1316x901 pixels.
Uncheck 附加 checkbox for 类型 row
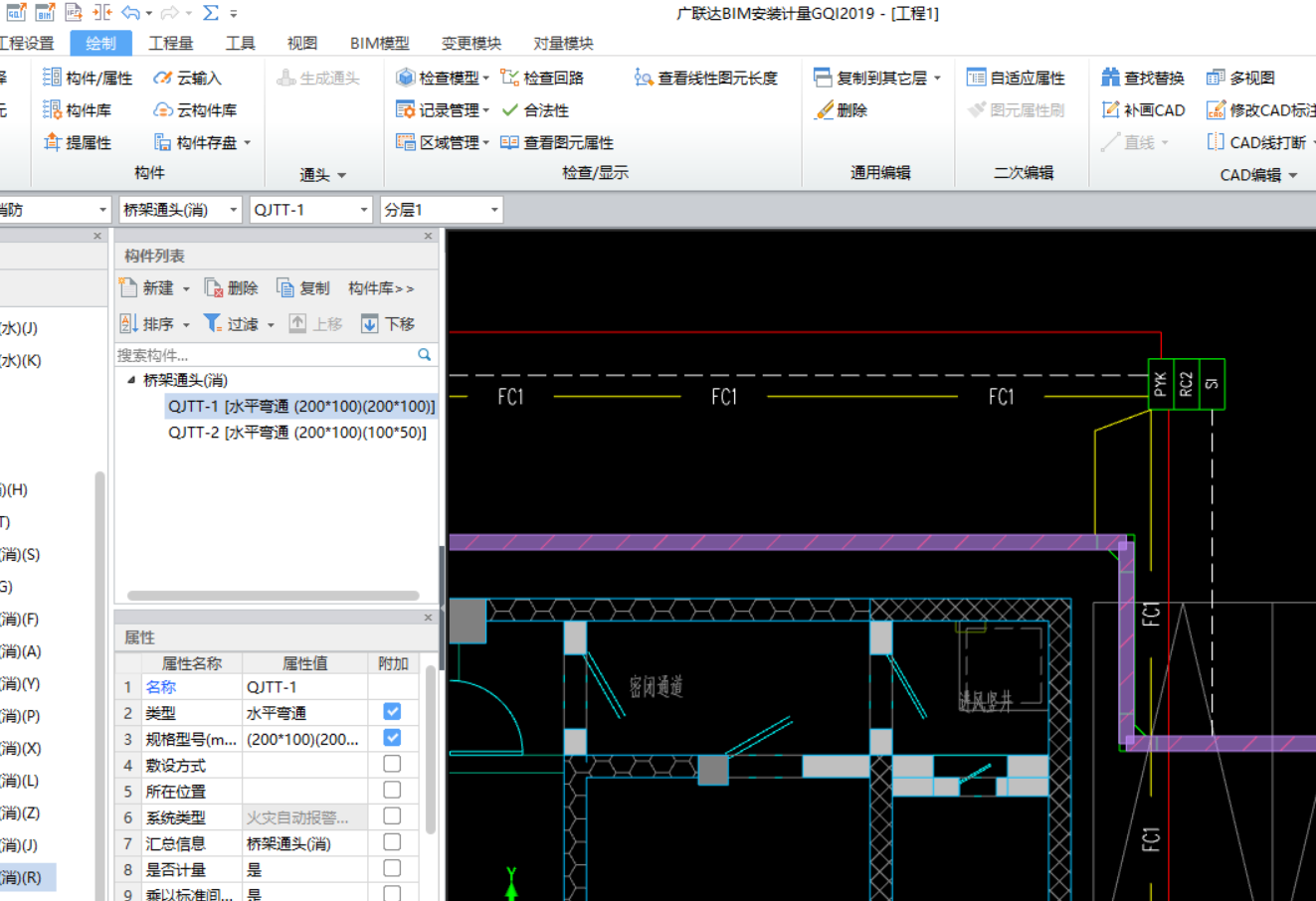[x=392, y=712]
